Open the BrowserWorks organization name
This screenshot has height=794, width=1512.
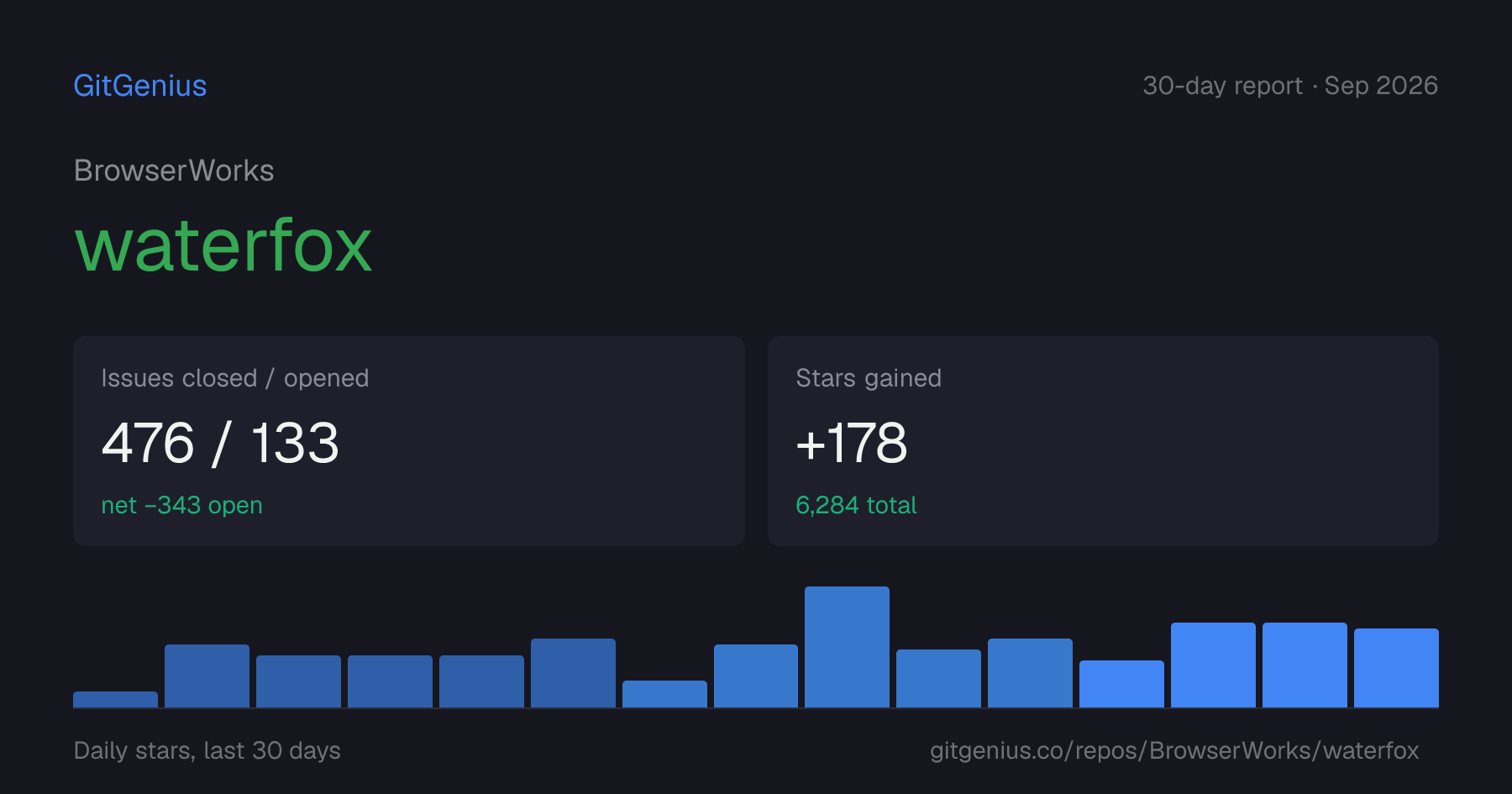[x=174, y=171]
